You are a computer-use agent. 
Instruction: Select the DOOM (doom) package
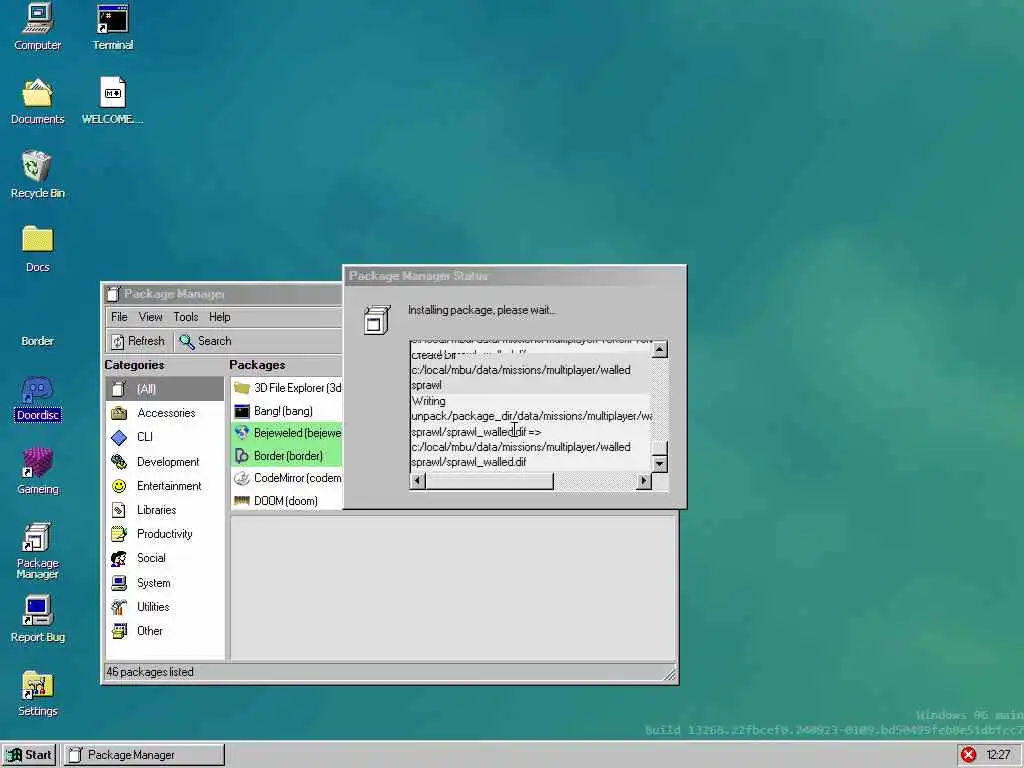click(287, 501)
